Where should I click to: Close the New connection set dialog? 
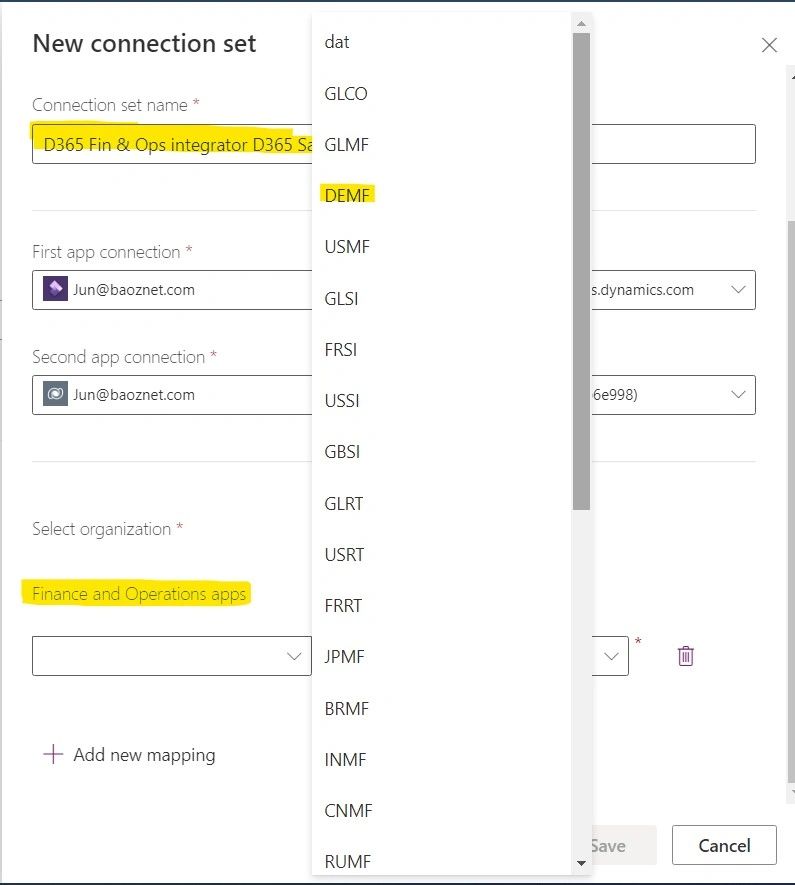(769, 45)
